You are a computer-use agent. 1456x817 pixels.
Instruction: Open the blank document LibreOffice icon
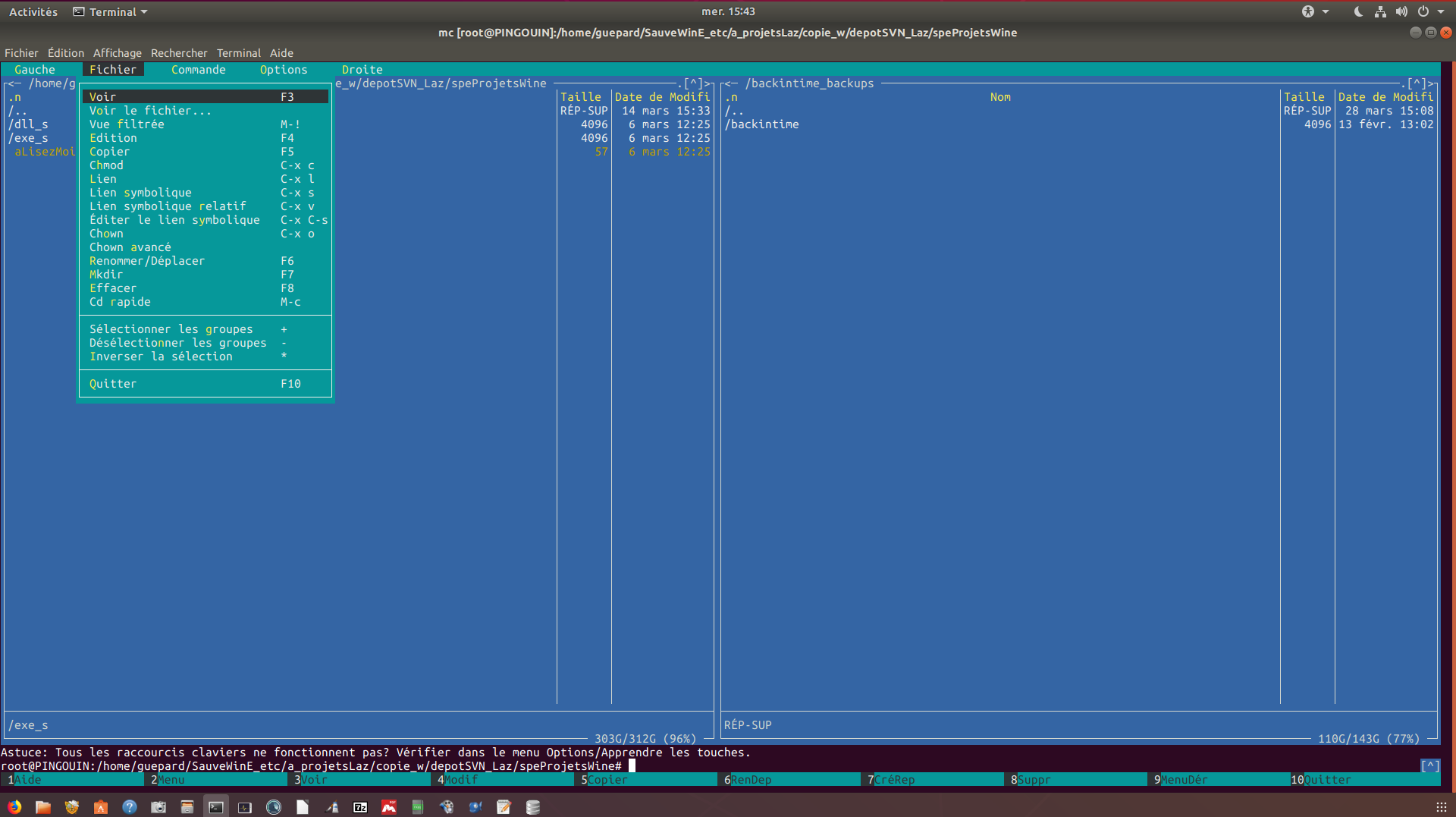(x=303, y=807)
